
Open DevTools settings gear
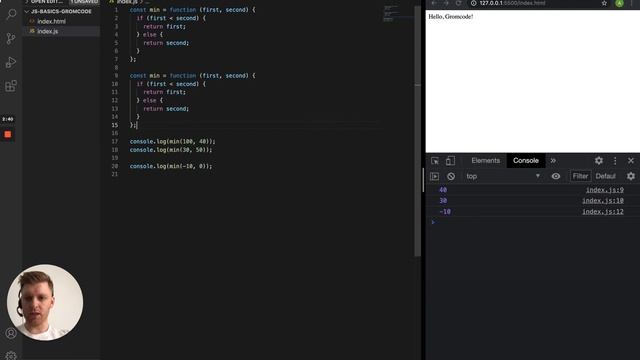(x=599, y=161)
